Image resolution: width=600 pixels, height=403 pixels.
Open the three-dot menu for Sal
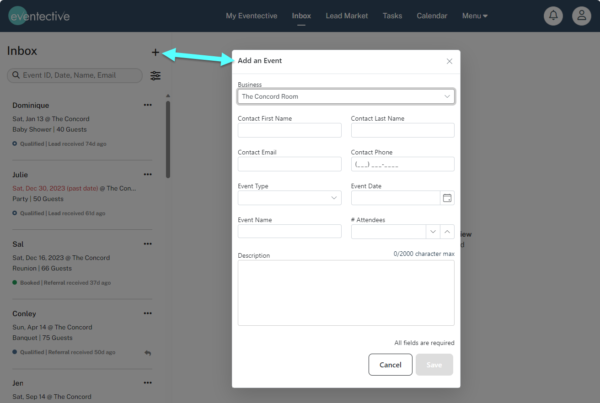pos(148,244)
